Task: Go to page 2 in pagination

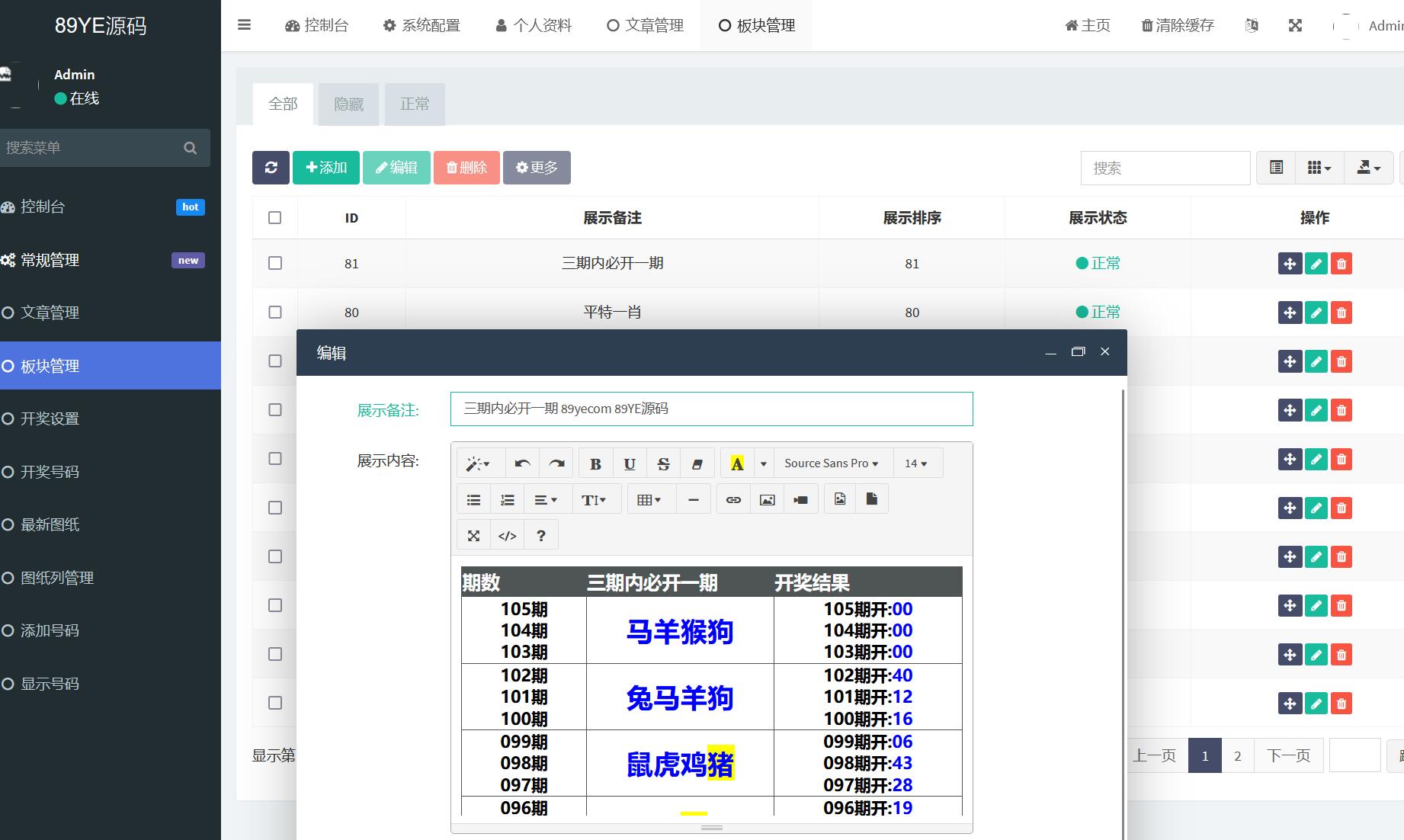Action: click(1237, 755)
